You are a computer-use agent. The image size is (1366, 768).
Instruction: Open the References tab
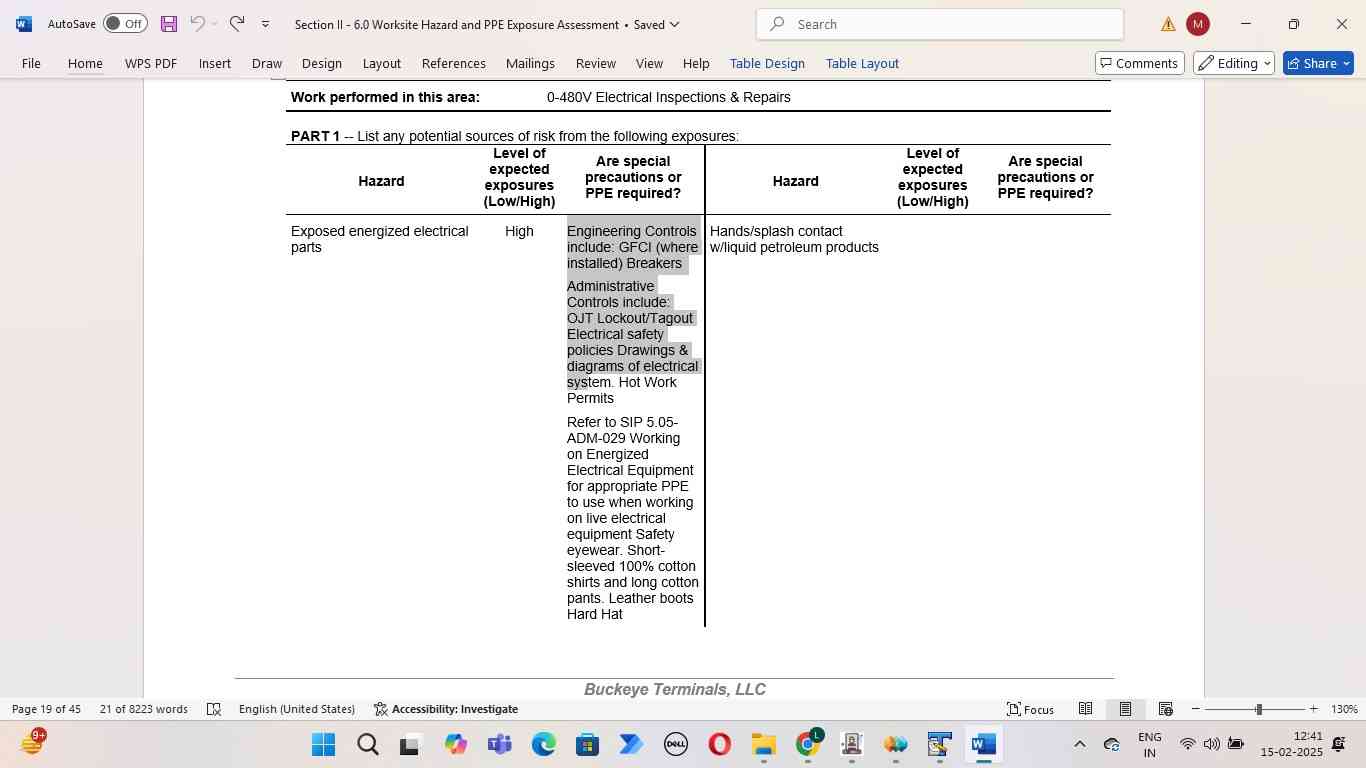point(454,63)
